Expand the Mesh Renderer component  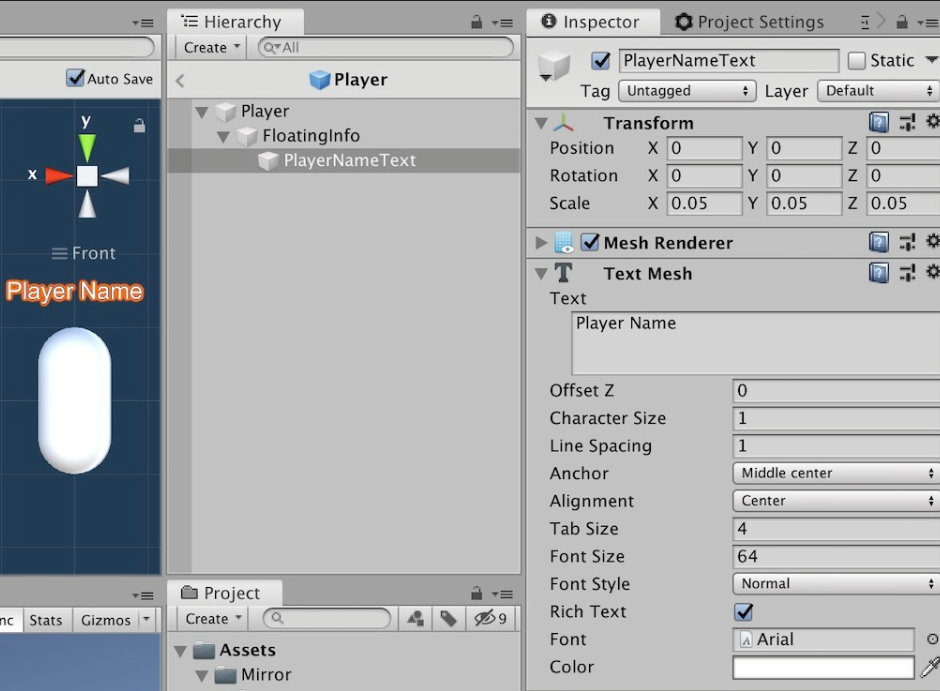pos(541,243)
